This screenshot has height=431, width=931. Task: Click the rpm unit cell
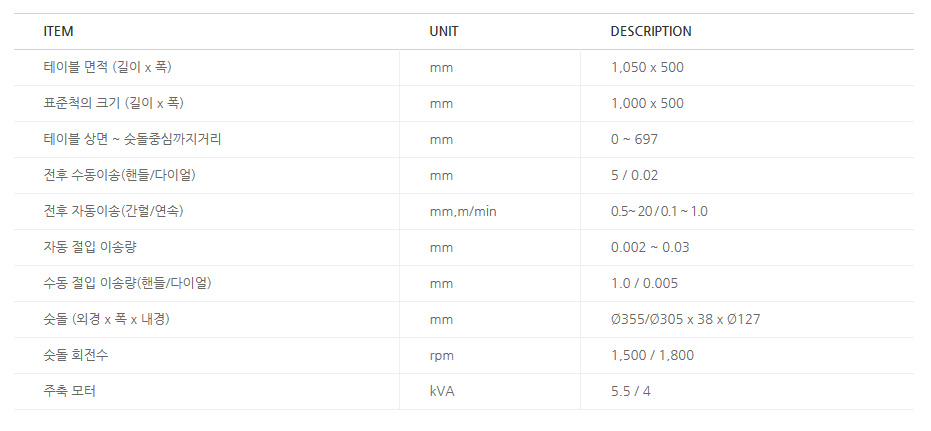(440, 355)
